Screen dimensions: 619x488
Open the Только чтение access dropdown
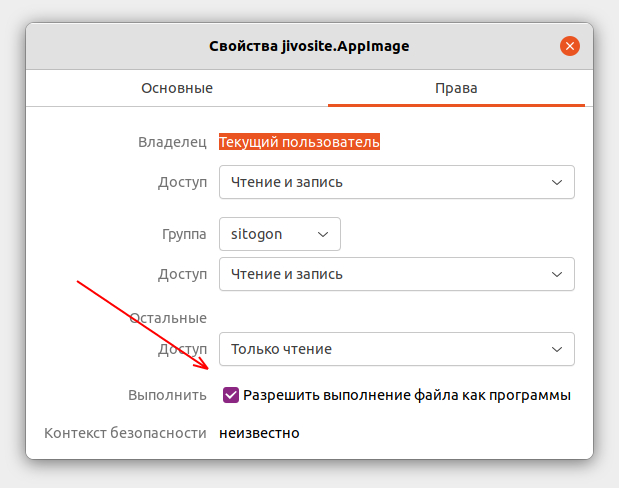point(397,349)
